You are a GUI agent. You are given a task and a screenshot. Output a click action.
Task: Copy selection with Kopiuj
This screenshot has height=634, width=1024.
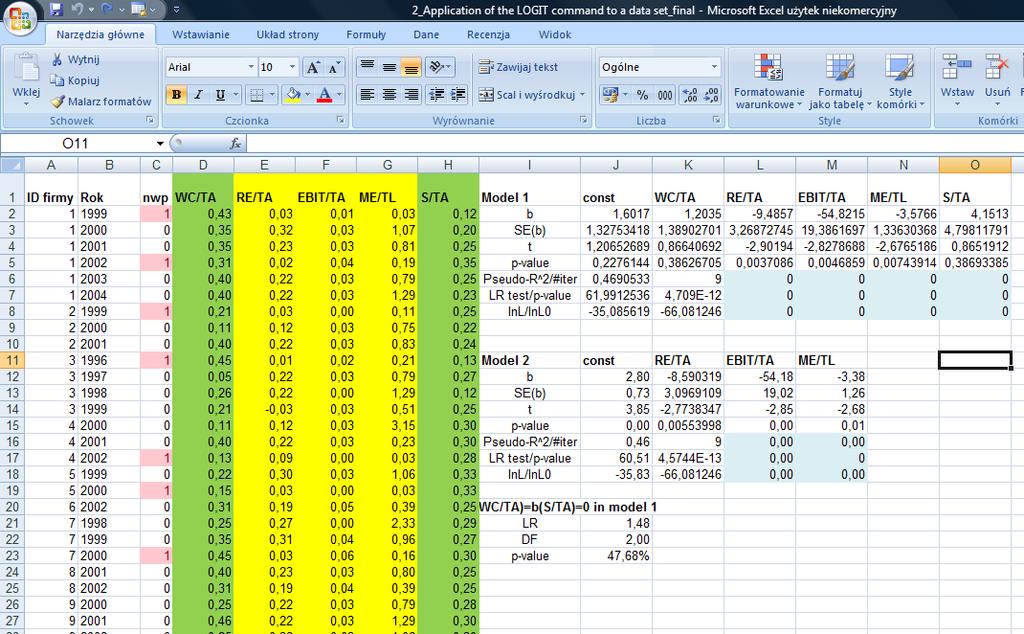coord(75,80)
